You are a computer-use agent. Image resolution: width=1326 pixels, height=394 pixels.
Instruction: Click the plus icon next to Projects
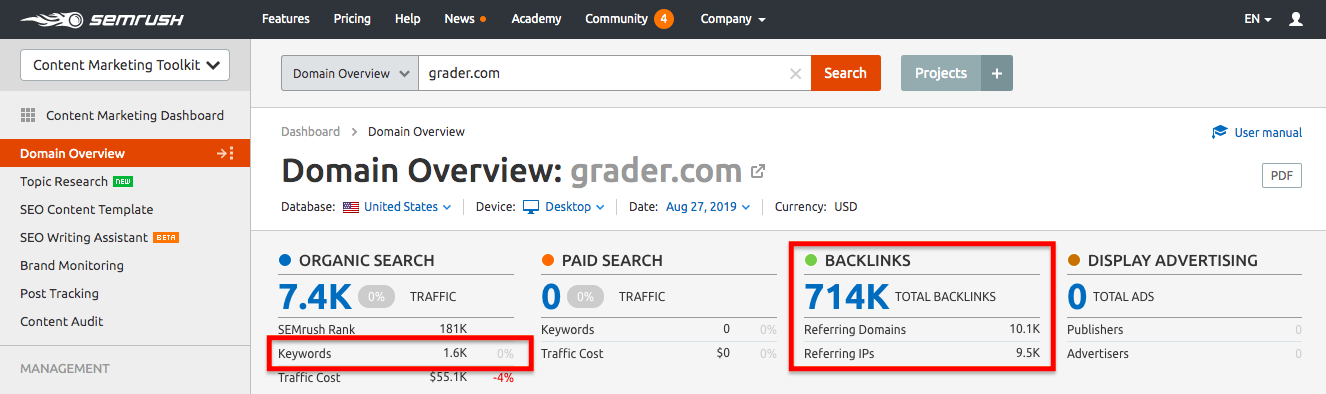[996, 73]
